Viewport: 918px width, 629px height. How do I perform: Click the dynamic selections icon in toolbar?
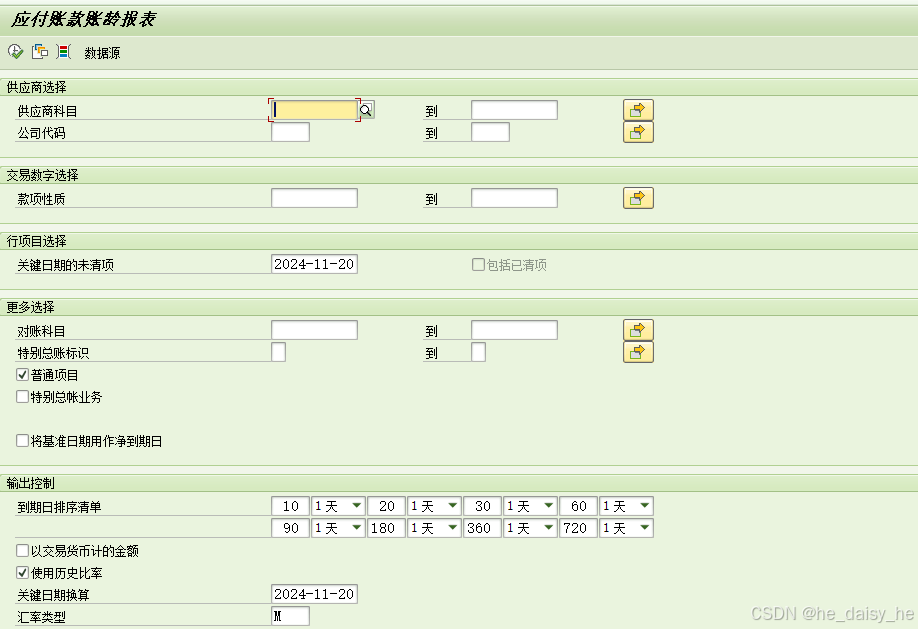tap(64, 52)
